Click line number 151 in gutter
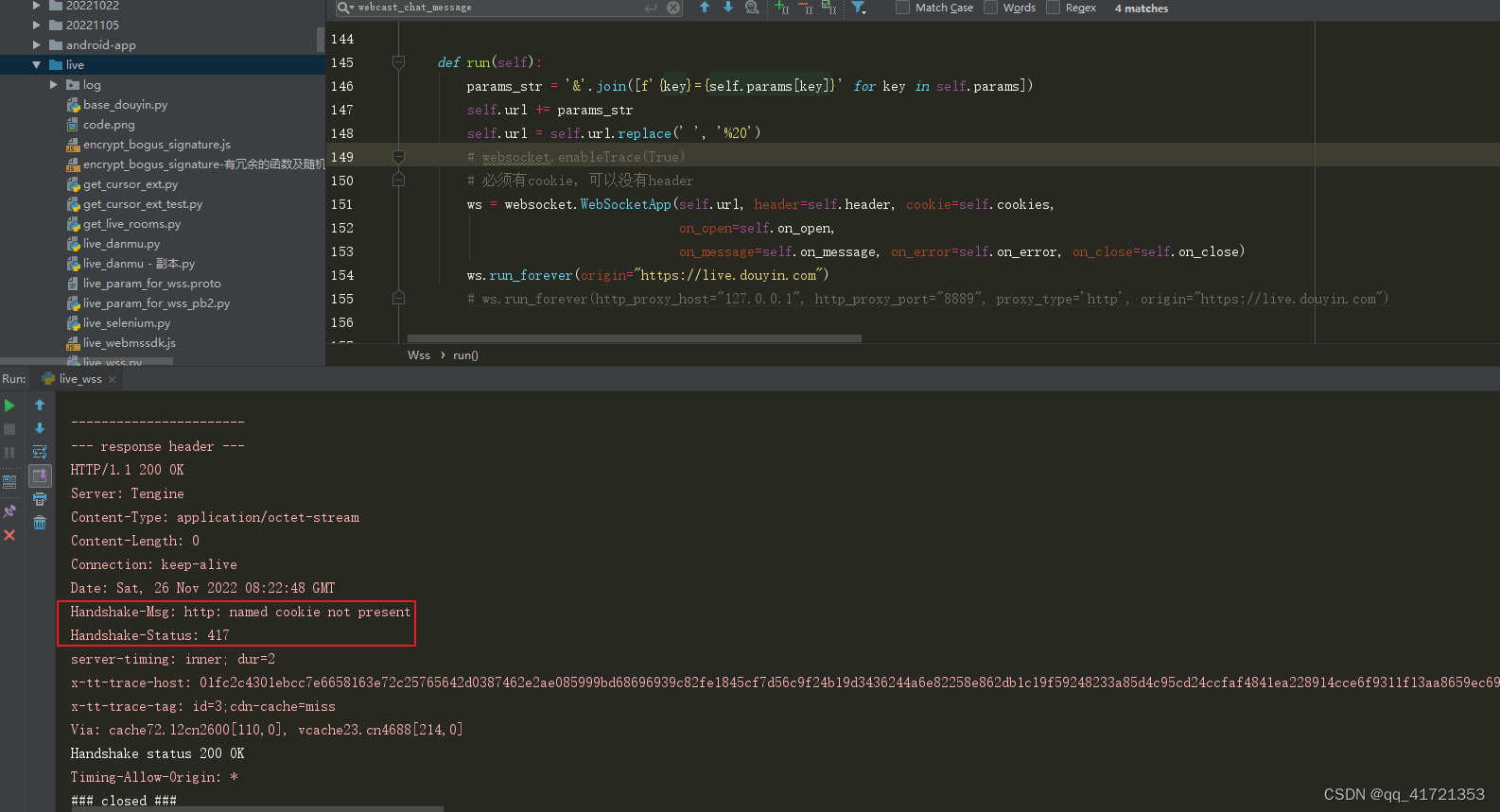 pos(342,204)
